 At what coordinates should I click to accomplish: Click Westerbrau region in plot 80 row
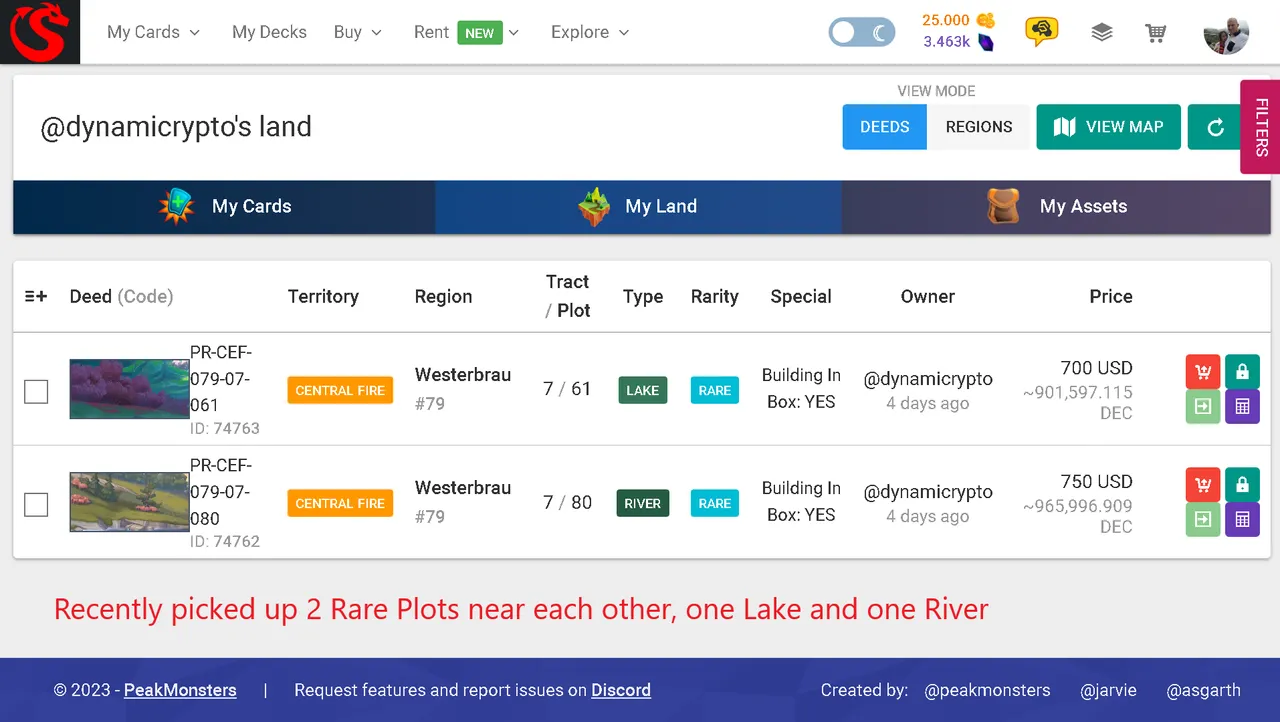click(463, 488)
